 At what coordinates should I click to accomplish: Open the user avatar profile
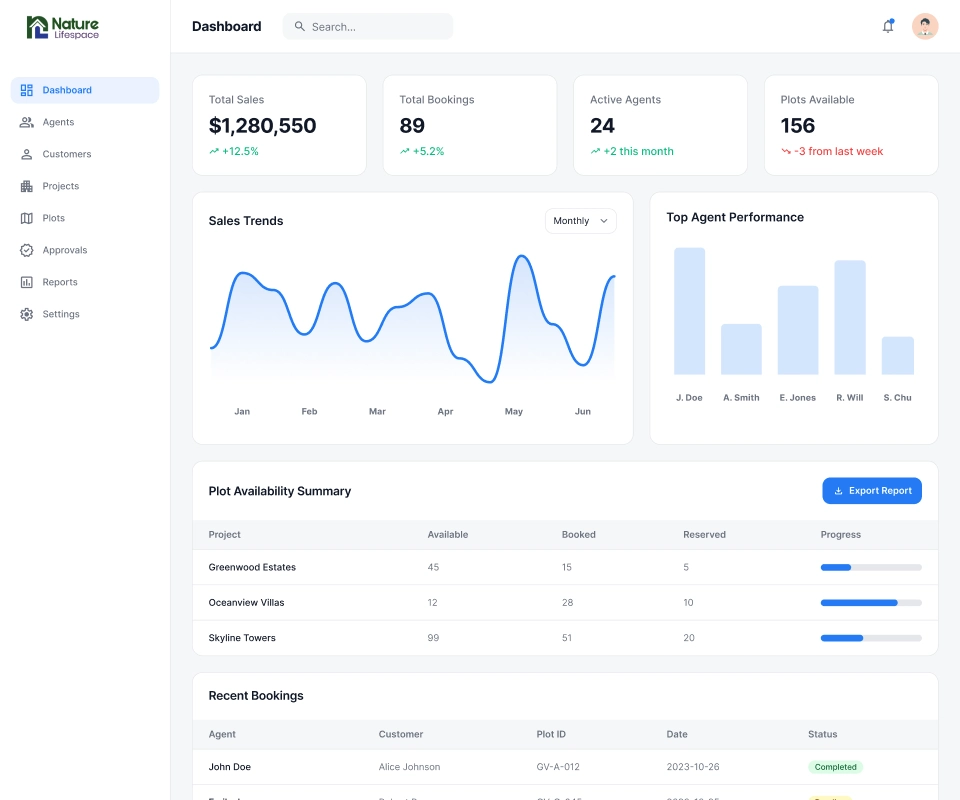click(925, 26)
